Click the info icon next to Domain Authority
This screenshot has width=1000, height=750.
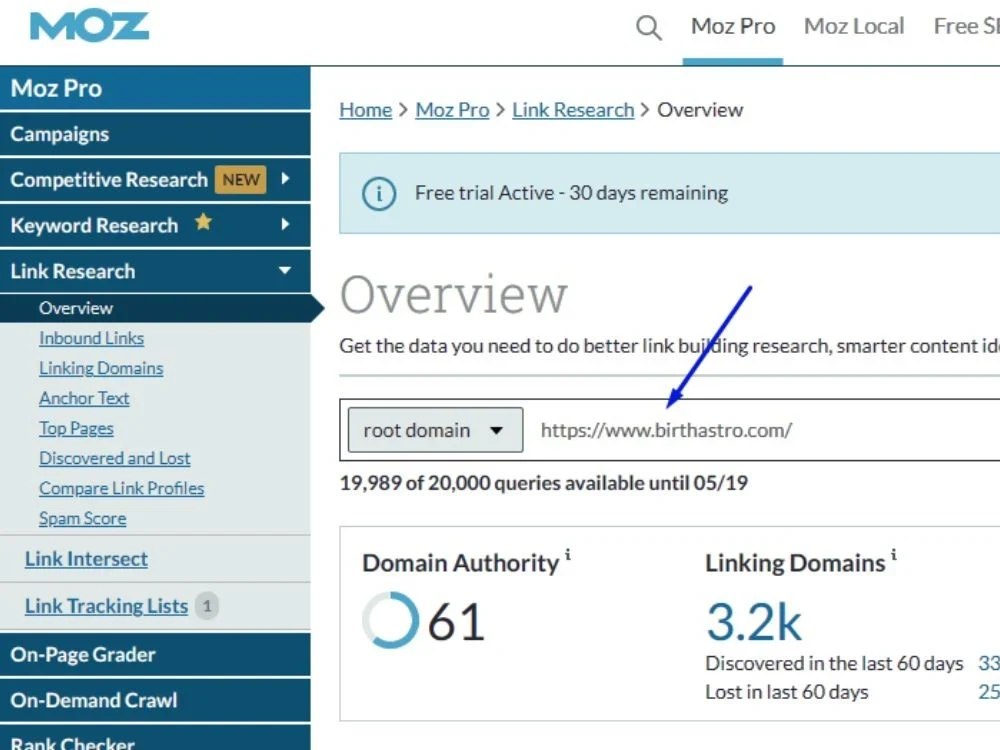click(568, 555)
